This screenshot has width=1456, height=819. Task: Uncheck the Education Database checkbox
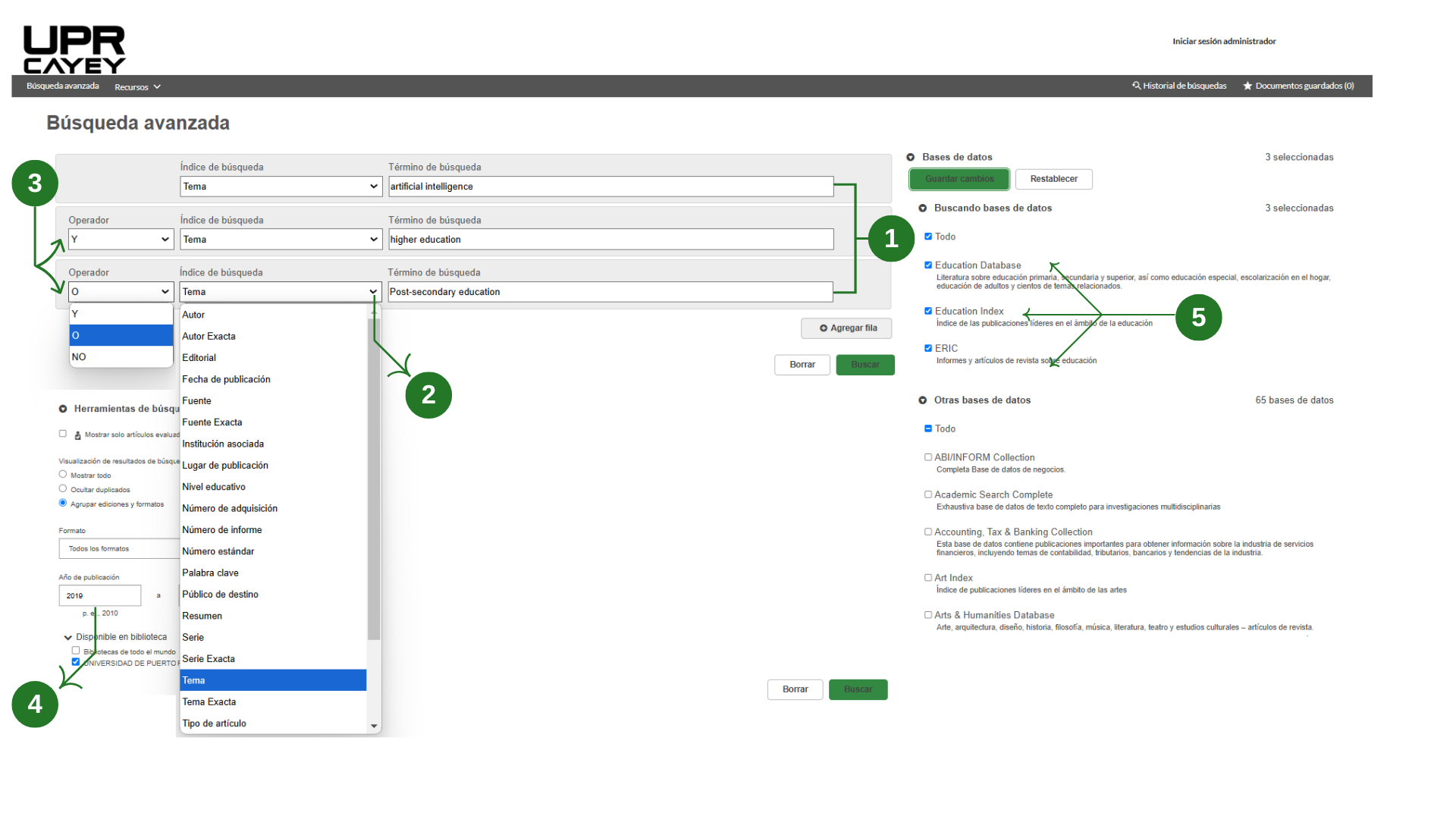coord(928,265)
